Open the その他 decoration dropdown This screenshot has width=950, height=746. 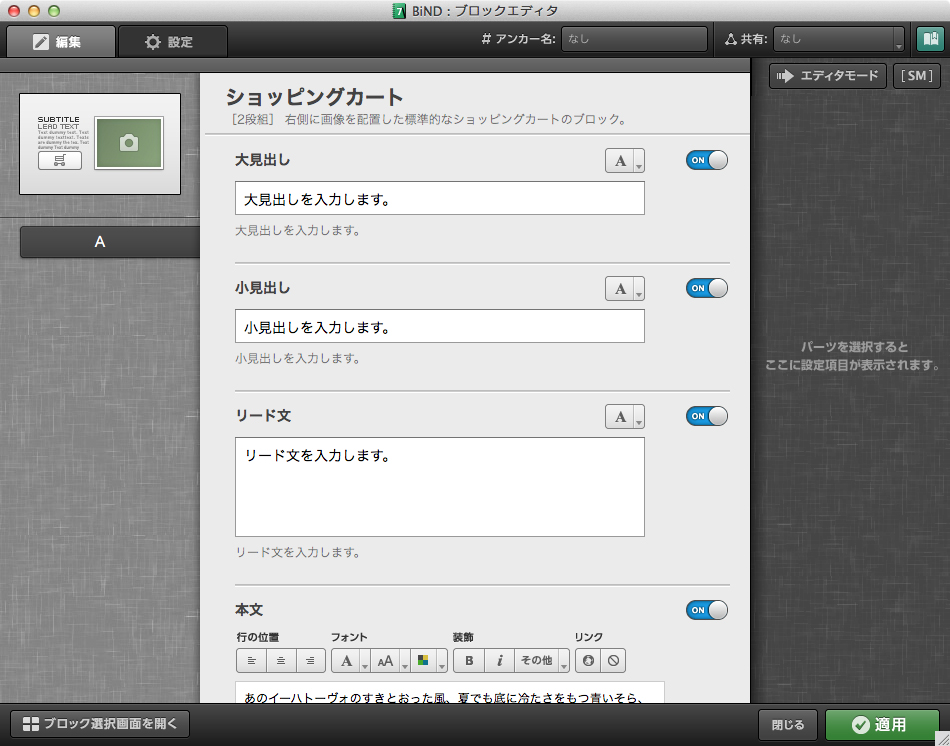(542, 661)
